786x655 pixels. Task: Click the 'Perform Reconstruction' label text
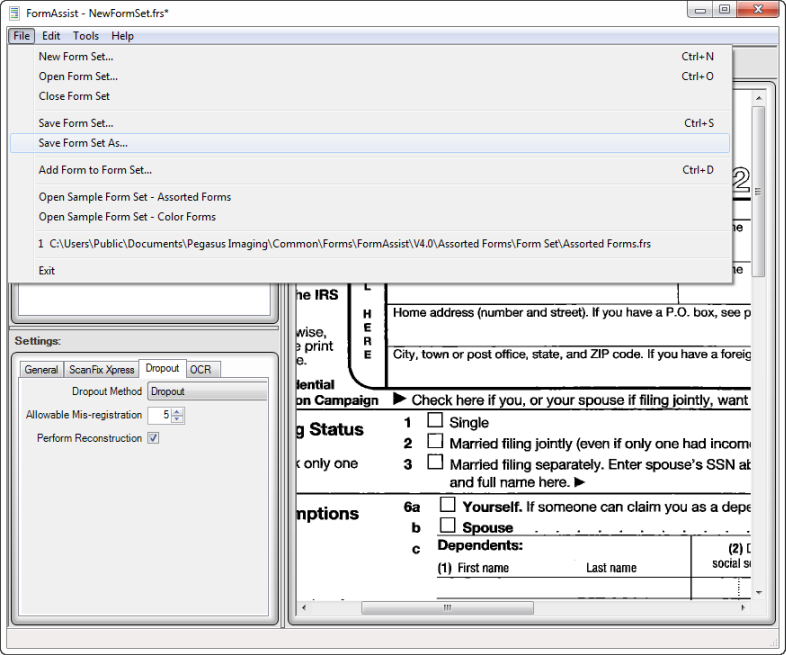tap(89, 438)
